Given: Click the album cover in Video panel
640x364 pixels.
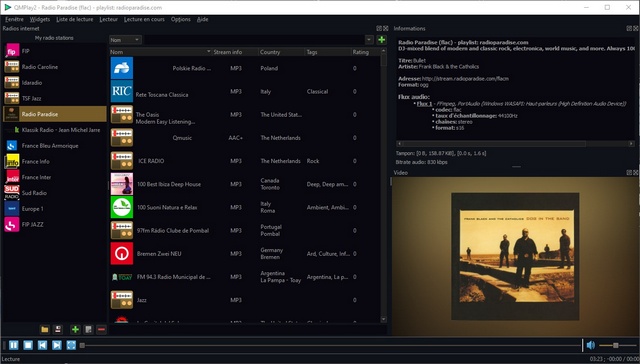Looking at the screenshot, I should point(515,256).
